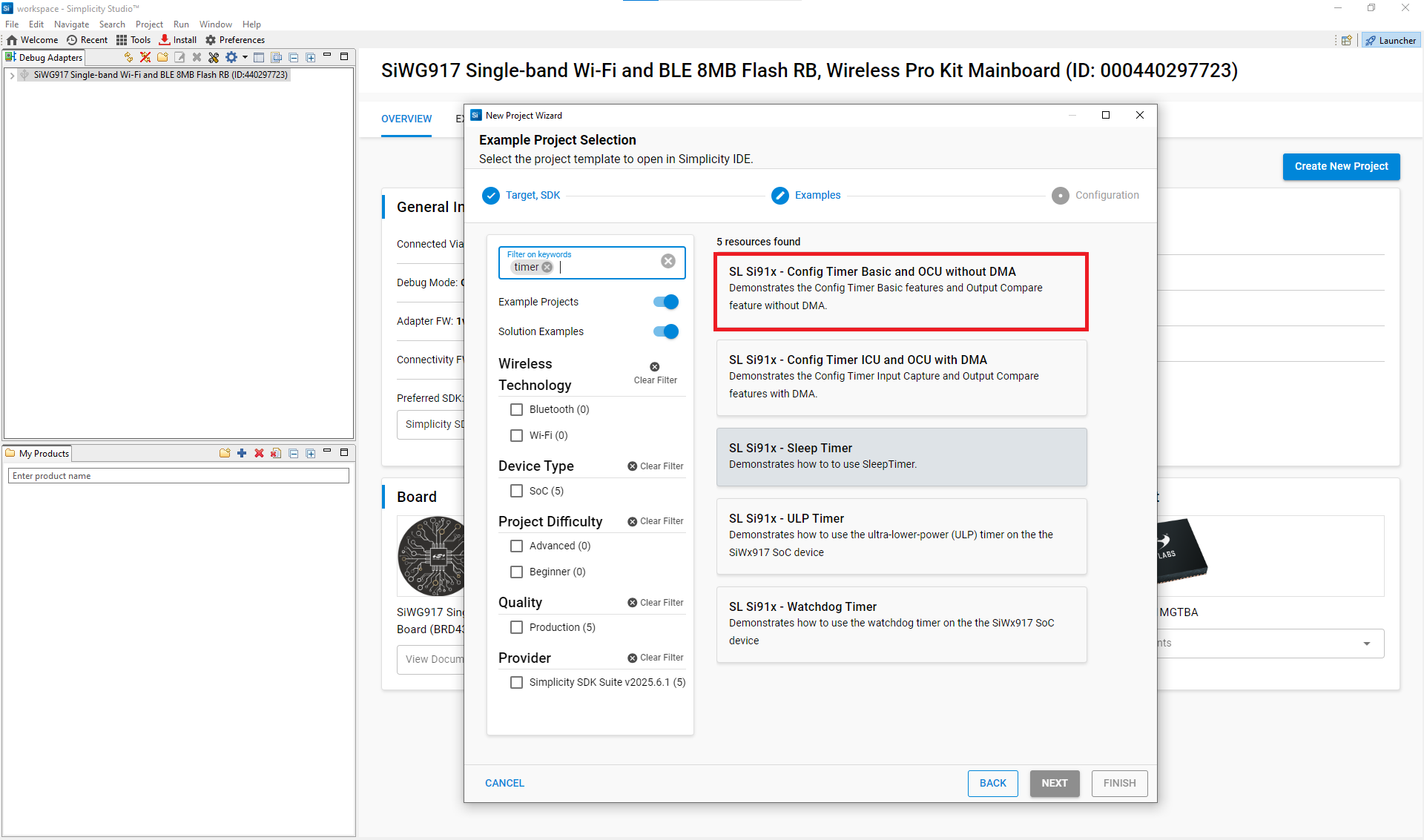Click the blue plus icon in My Products
The width and height of the screenshot is (1424, 840).
pyautogui.click(x=242, y=453)
